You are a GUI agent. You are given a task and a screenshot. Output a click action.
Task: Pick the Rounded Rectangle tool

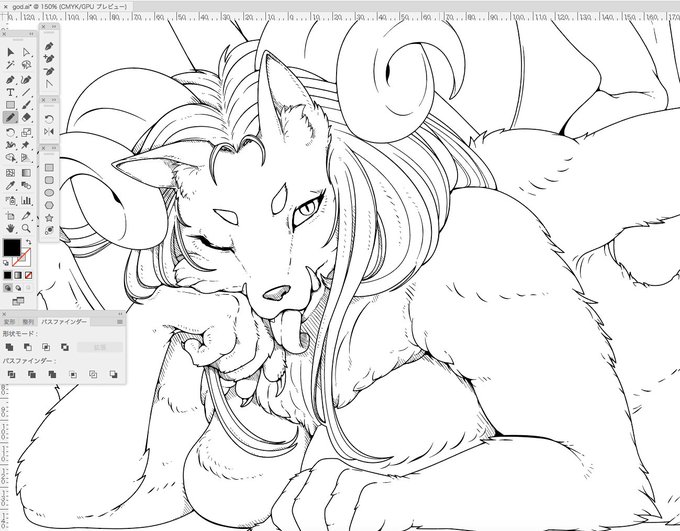[x=49, y=180]
